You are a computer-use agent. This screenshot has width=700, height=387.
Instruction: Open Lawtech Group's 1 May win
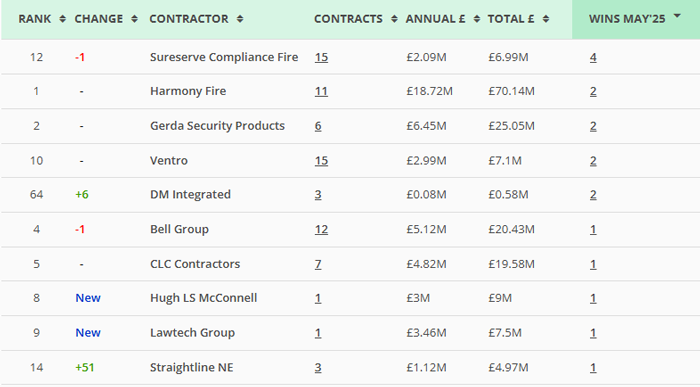coord(593,333)
